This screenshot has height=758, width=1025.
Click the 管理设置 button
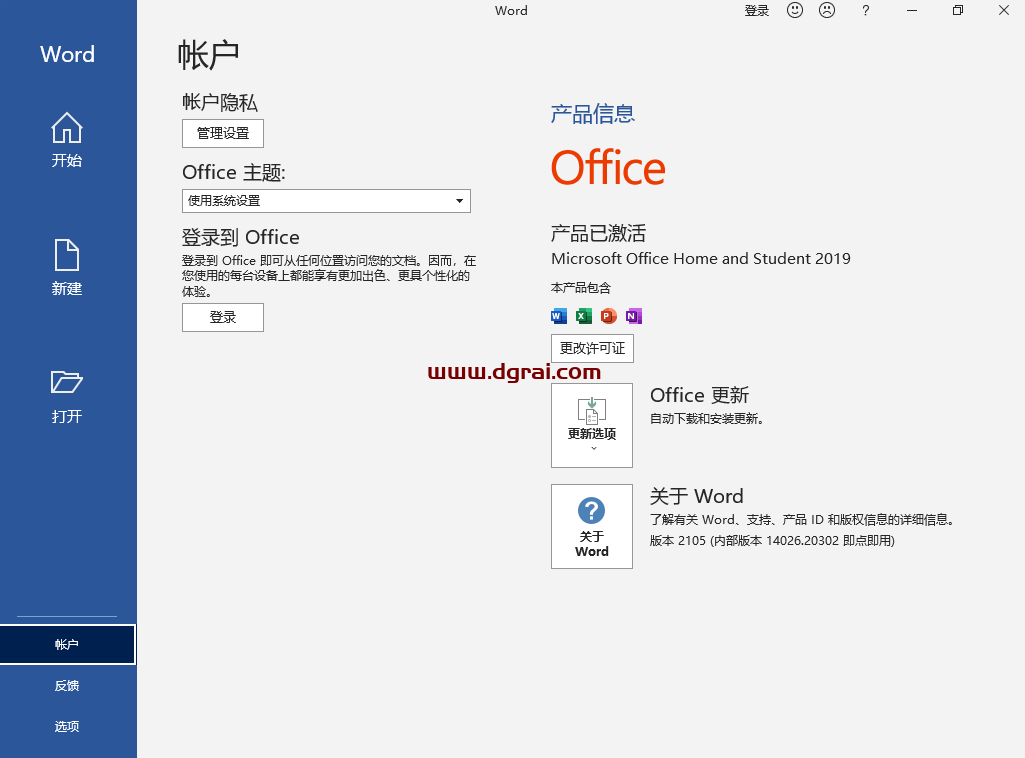[x=223, y=133]
